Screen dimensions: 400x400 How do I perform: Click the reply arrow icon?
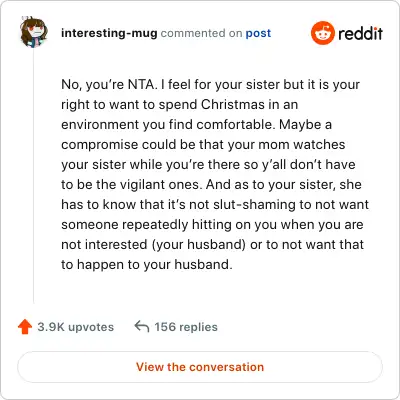tap(142, 326)
